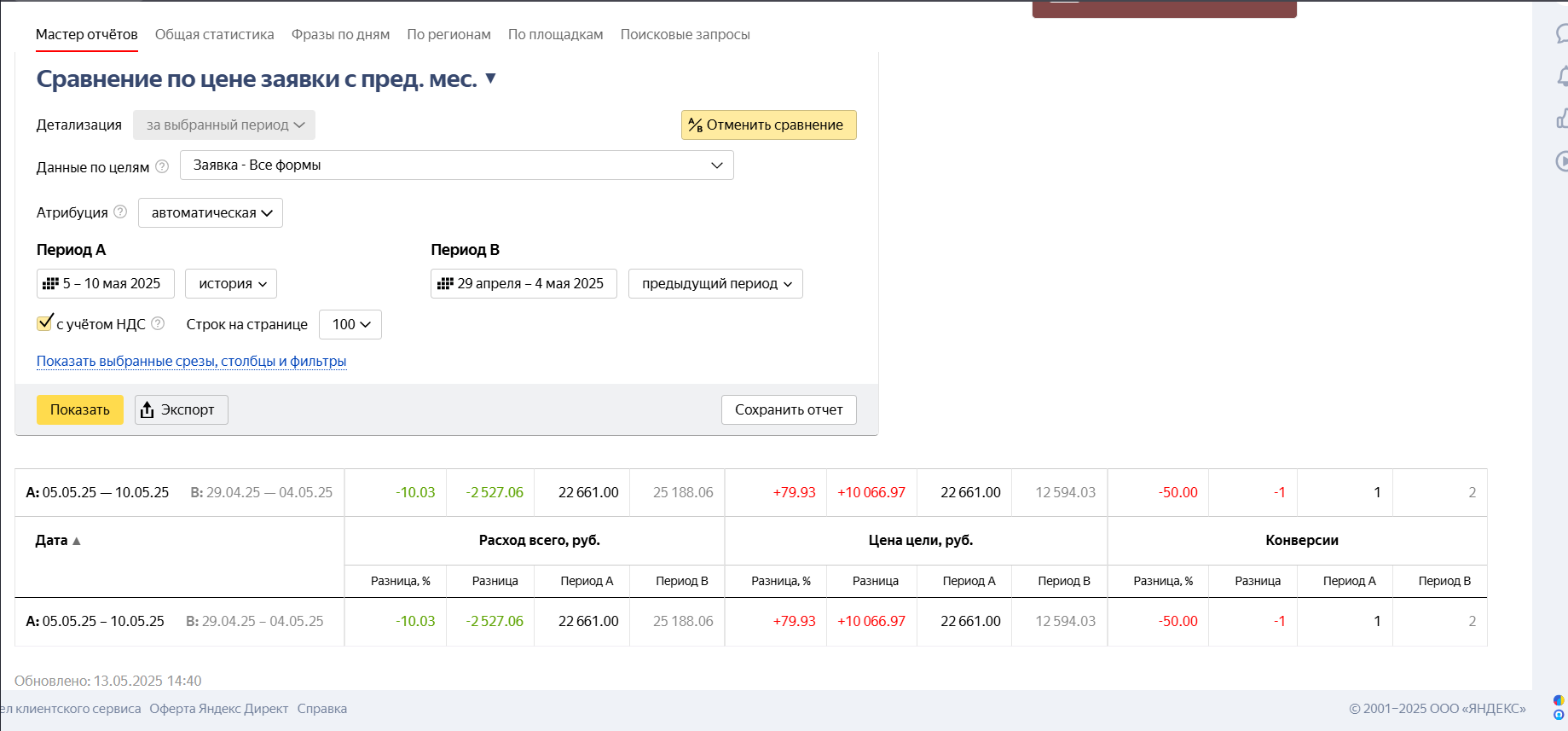Image resolution: width=1568 pixels, height=731 pixels.
Task: Open 'Заявка - Все формы' goals dropdown
Action: click(x=456, y=165)
